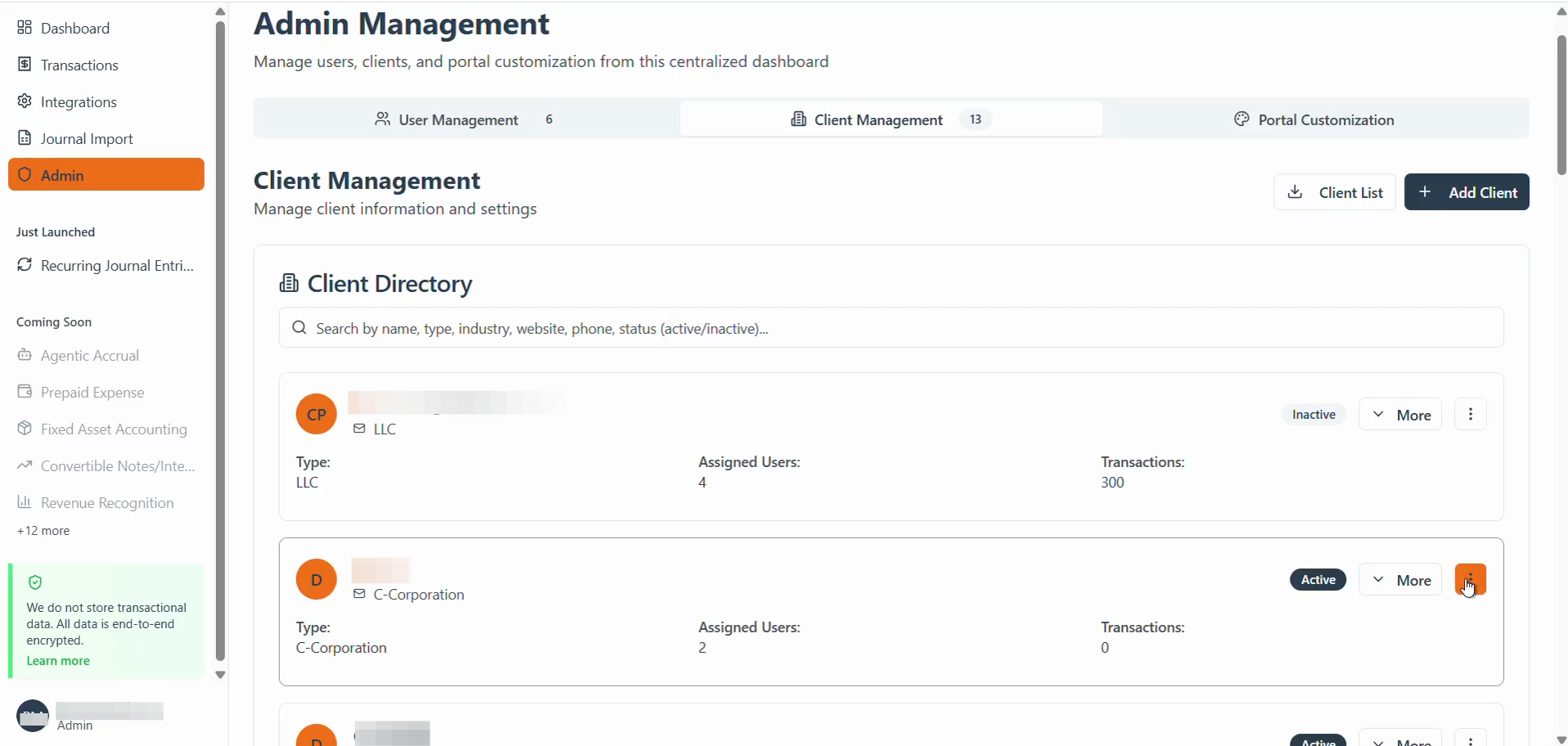Click the Recurring Journal refresh icon

point(25,264)
